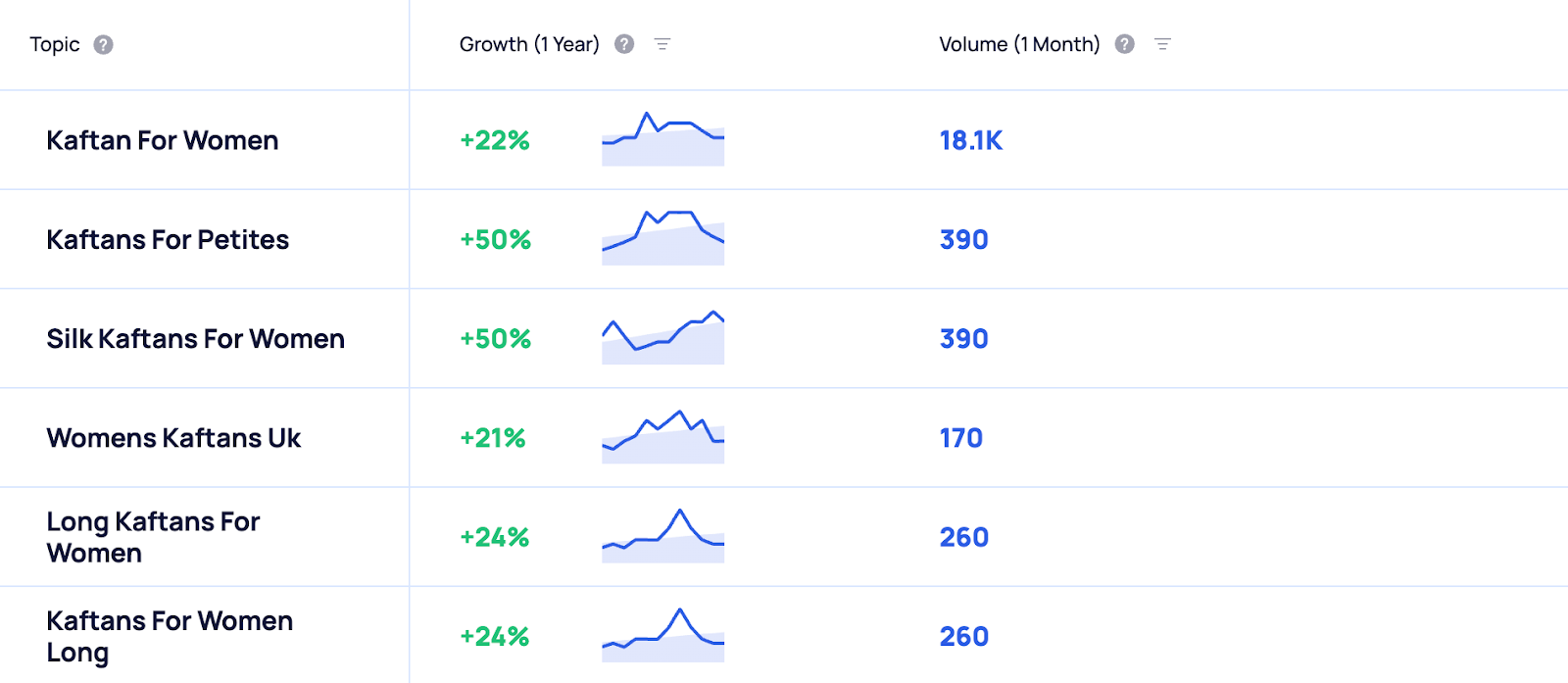Click the help icon beside Growth (1 Year)
The height and width of the screenshot is (683, 1568).
(x=624, y=44)
